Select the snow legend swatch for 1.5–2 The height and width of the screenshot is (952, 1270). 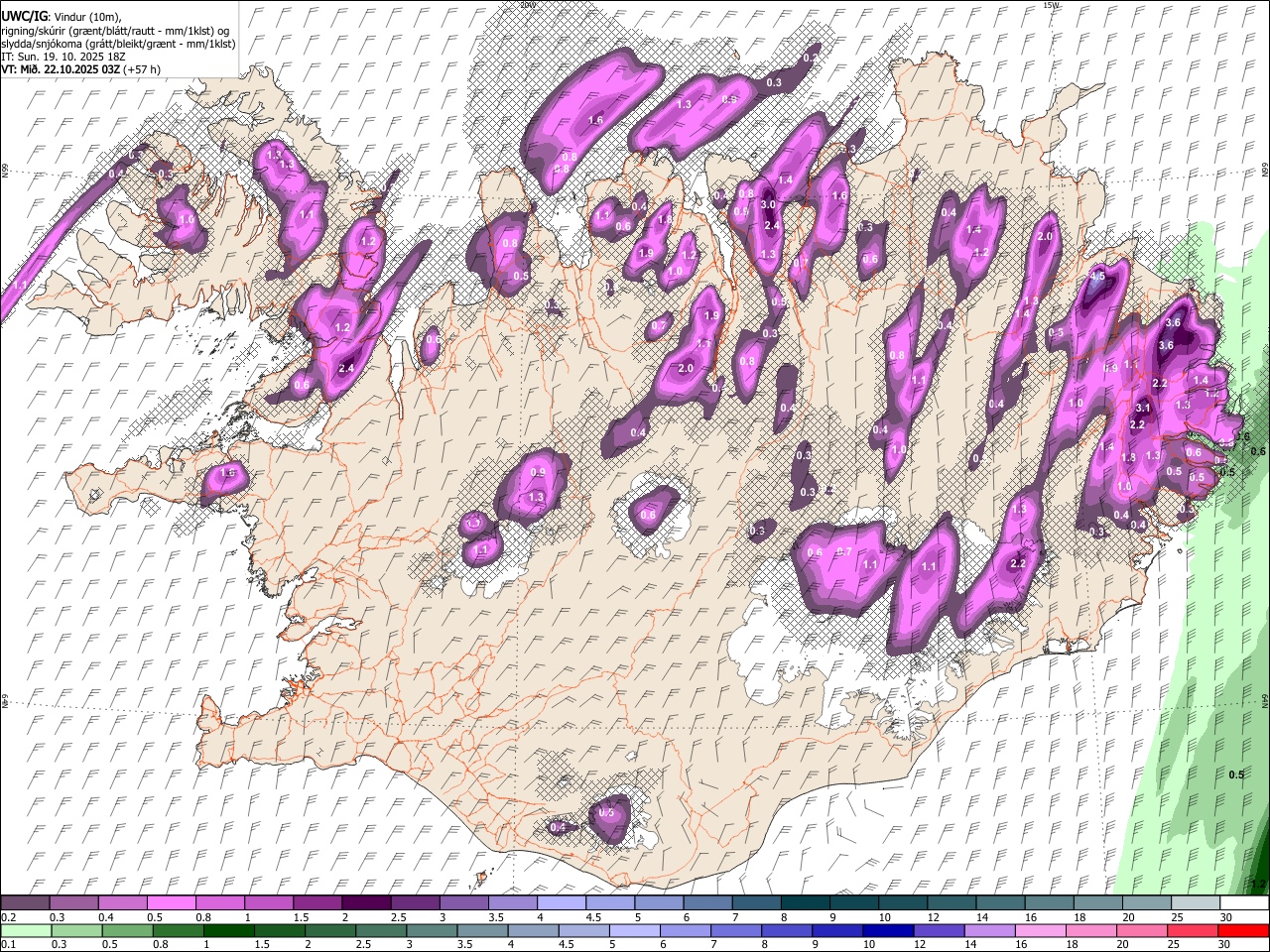[x=317, y=903]
